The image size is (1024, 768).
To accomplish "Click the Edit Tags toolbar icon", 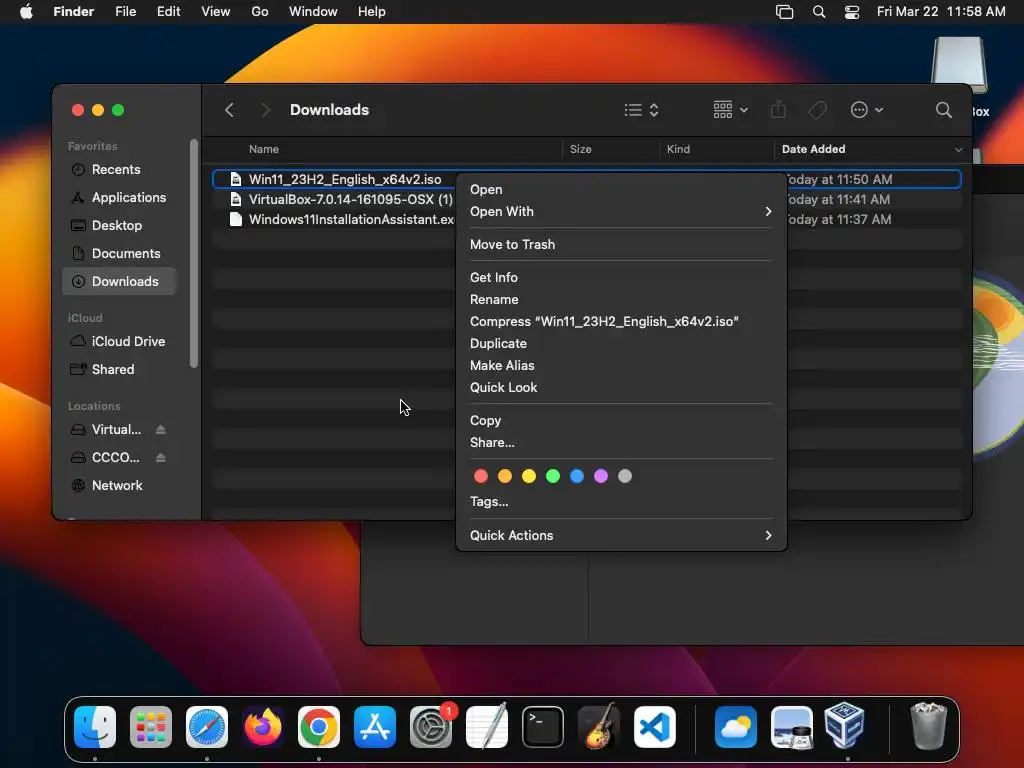I will pyautogui.click(x=818, y=110).
